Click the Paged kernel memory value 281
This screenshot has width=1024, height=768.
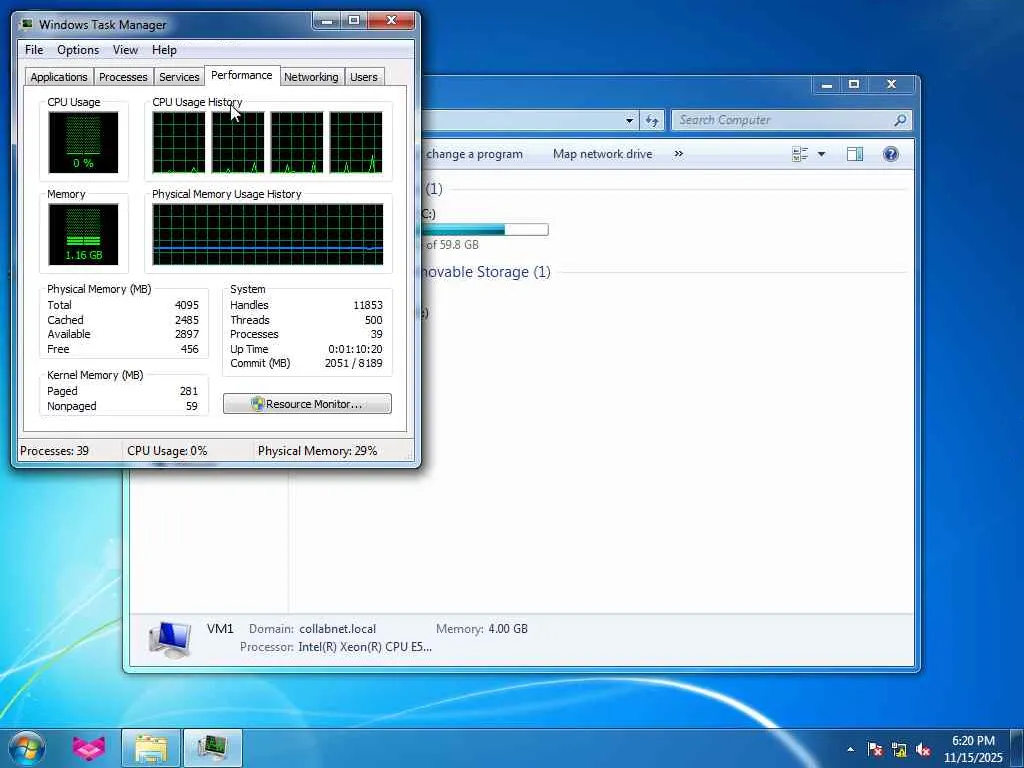click(189, 391)
